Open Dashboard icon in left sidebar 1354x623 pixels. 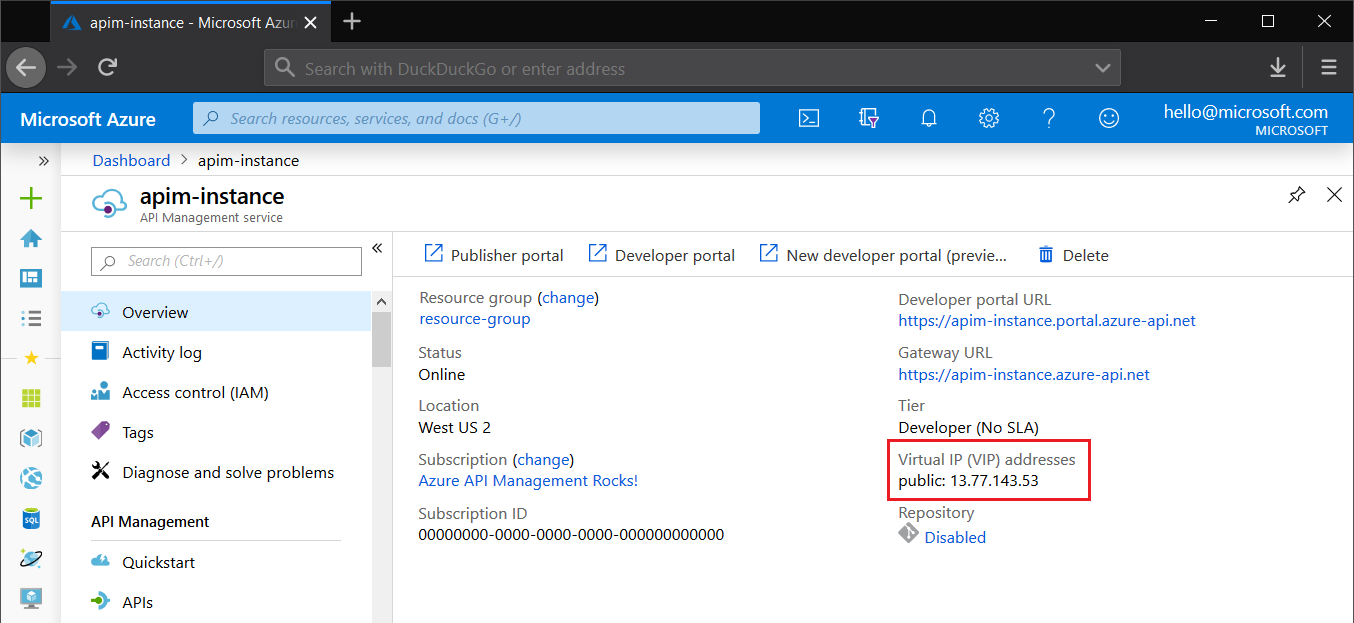[x=31, y=278]
